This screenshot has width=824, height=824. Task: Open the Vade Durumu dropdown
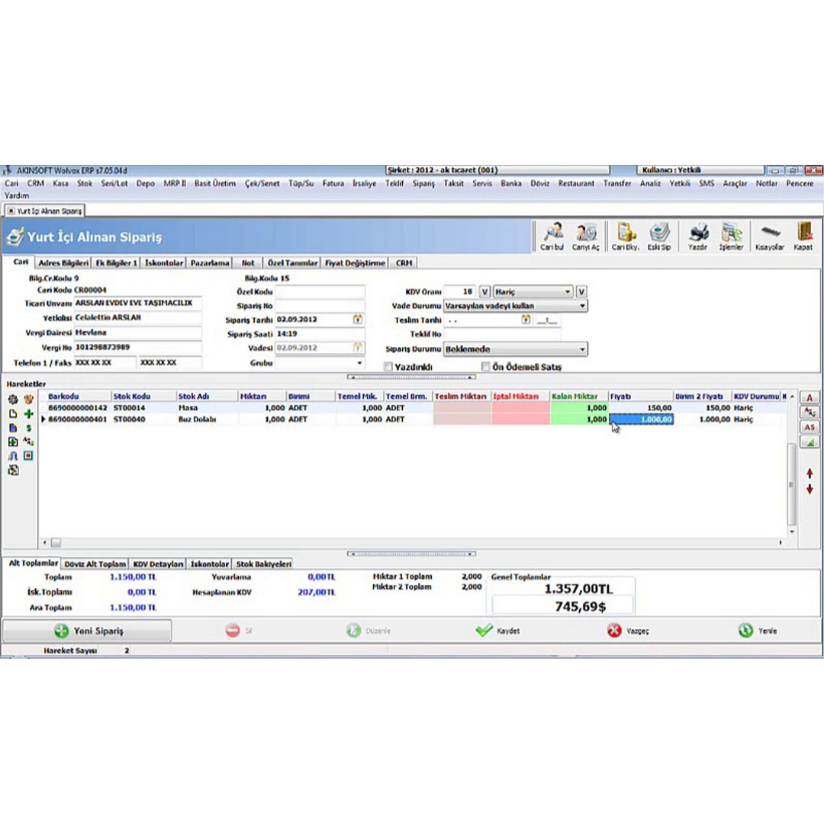tap(583, 306)
